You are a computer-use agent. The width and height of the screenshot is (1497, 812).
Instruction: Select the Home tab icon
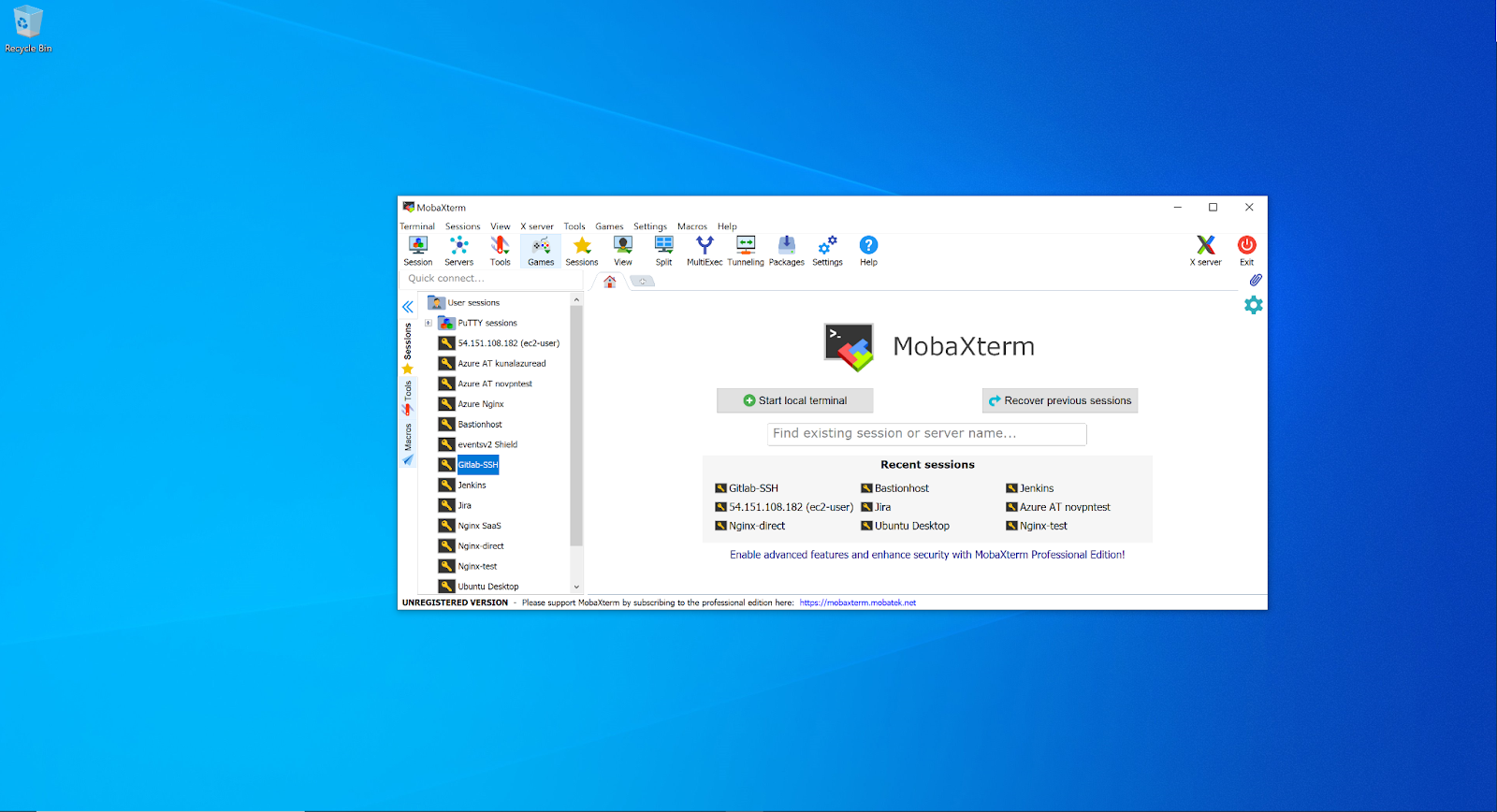(x=610, y=281)
